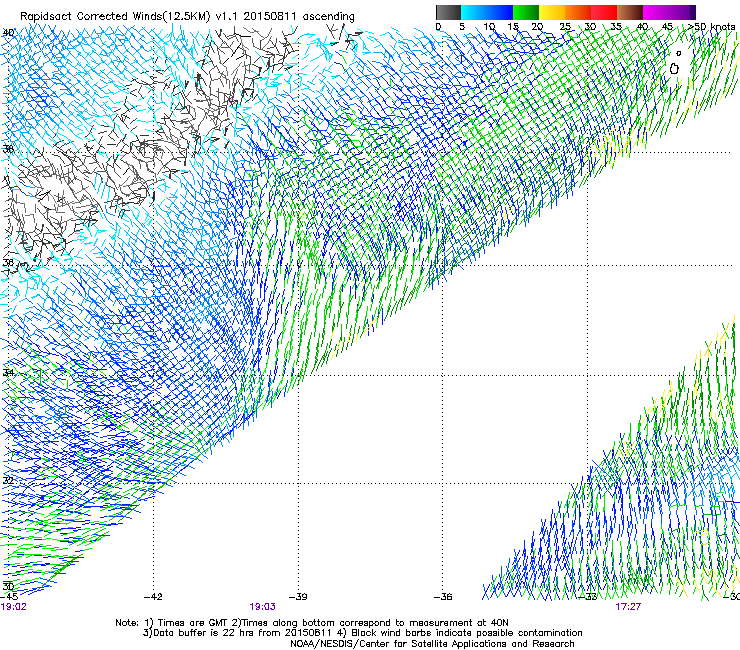Click the red 30-35 knots legend swatch
Image resolution: width=740 pixels, height=650 pixels.
tap(604, 12)
